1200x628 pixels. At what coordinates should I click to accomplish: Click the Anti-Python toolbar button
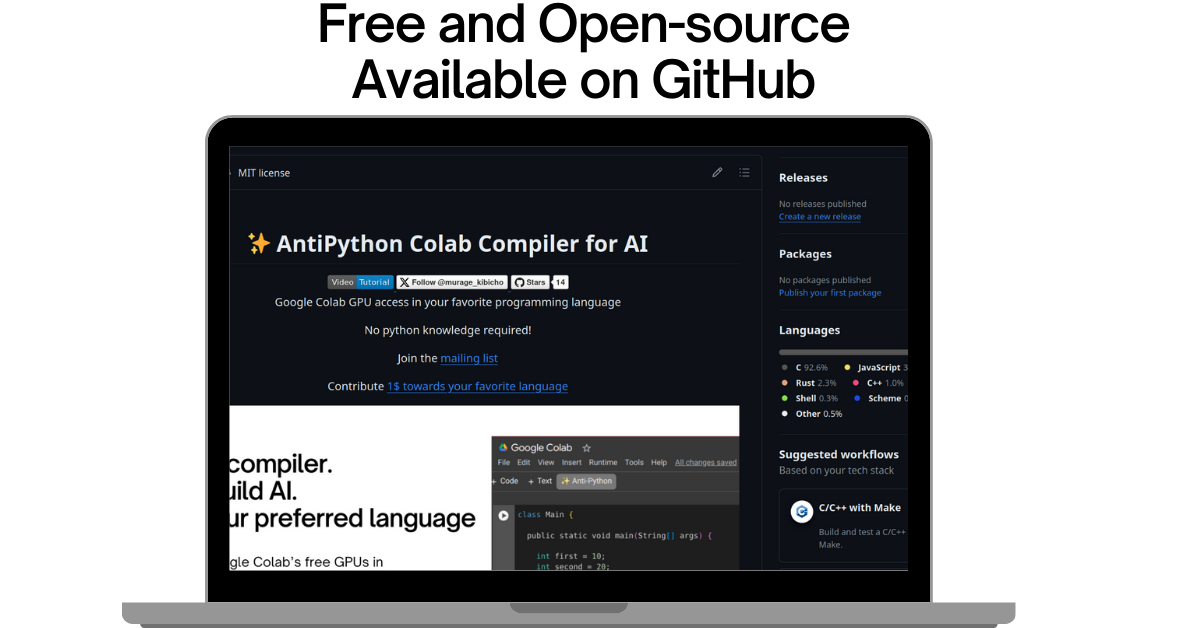[587, 481]
